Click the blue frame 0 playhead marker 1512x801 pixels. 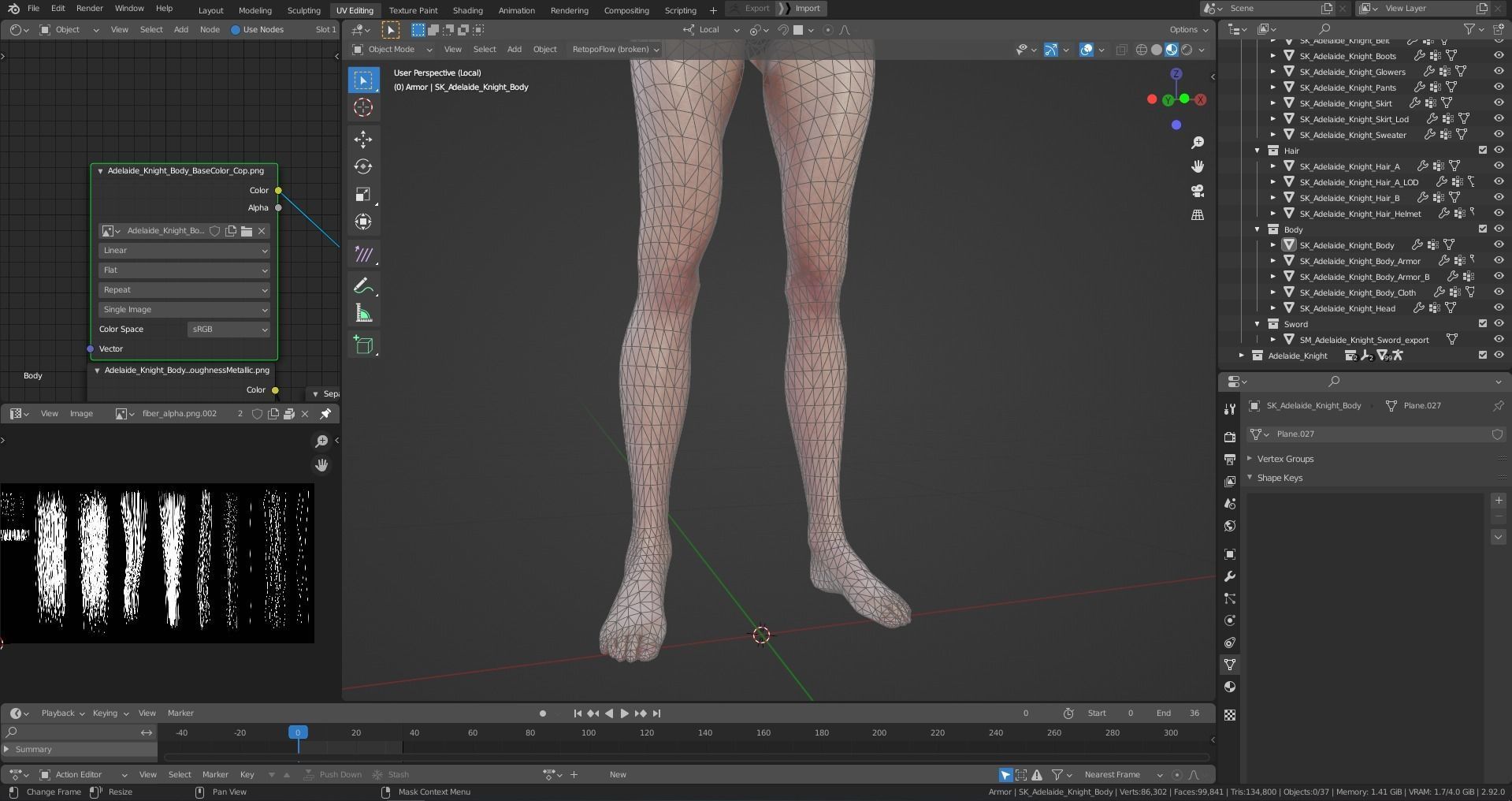click(298, 732)
